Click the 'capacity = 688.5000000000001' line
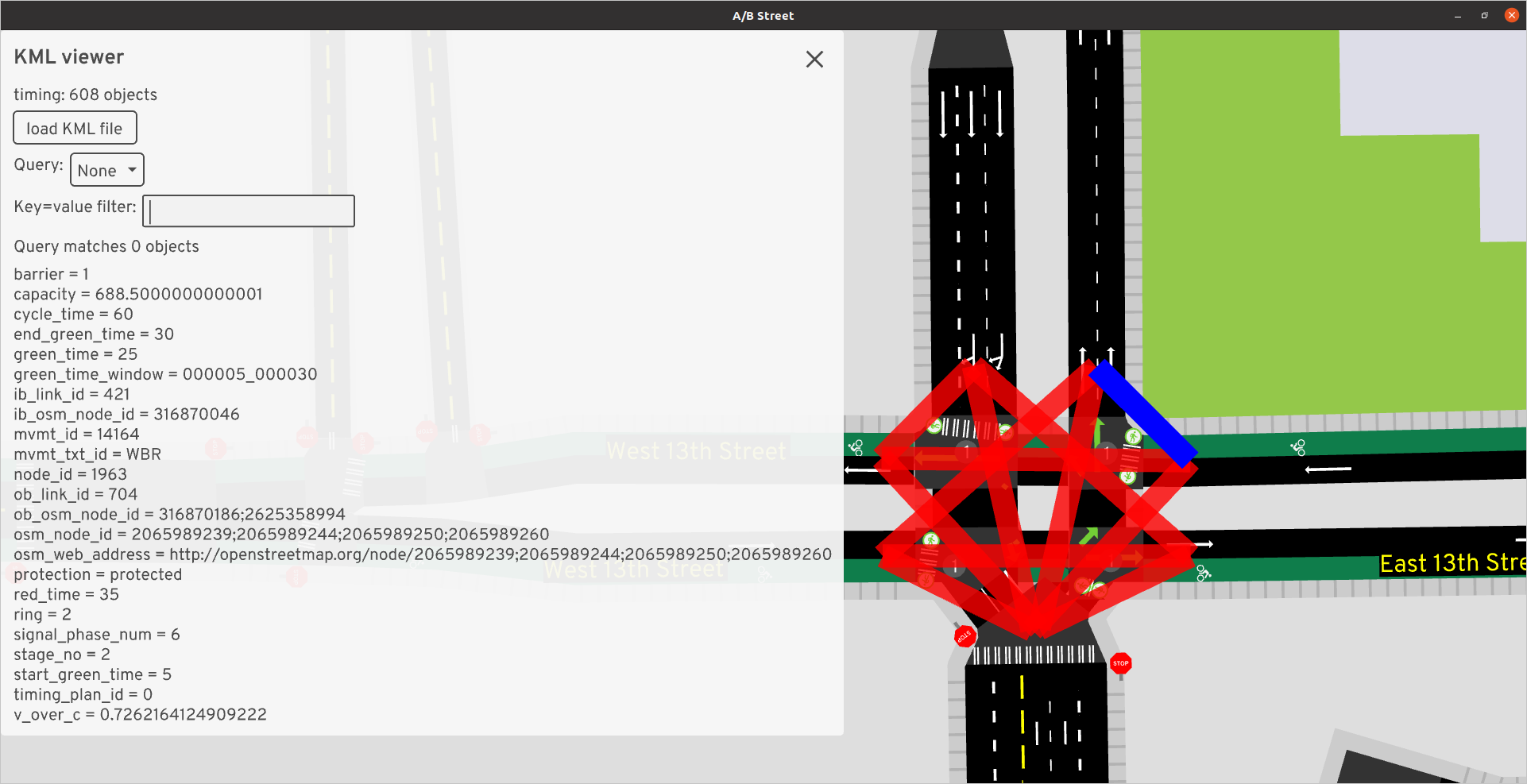Screen dimensions: 1527x784 pyautogui.click(x=138, y=294)
